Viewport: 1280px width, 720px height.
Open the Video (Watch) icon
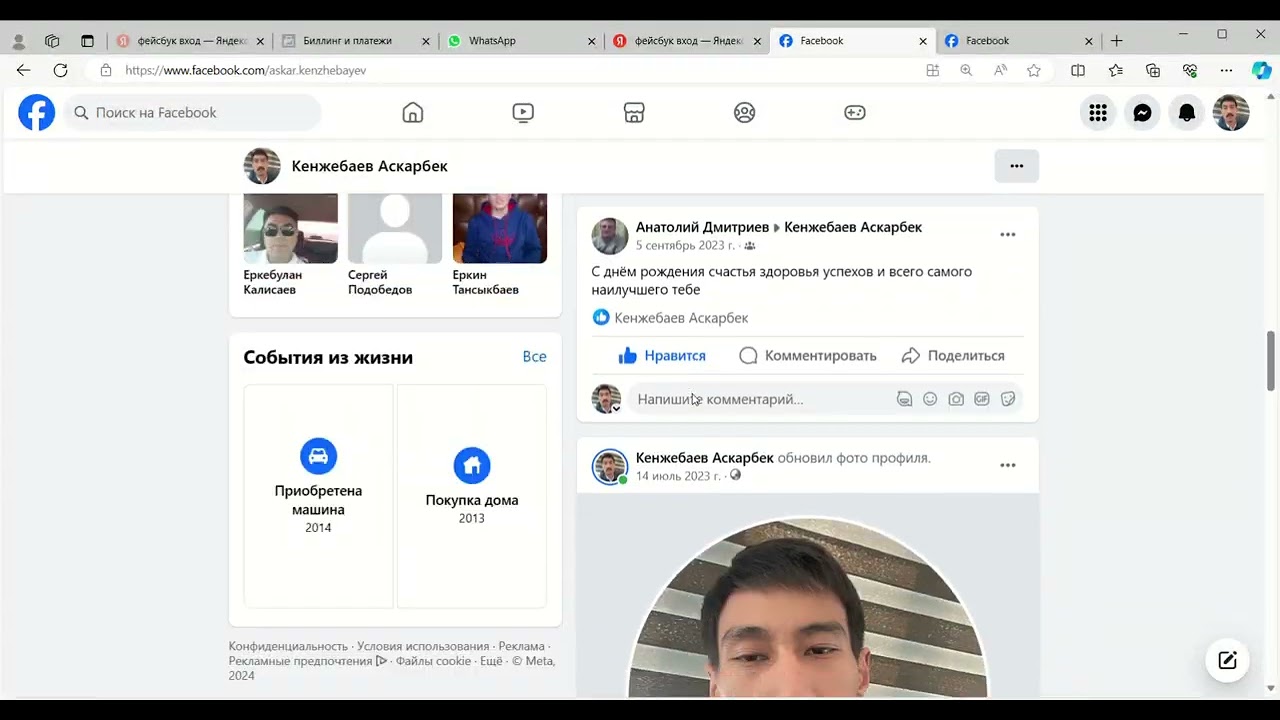(x=523, y=113)
